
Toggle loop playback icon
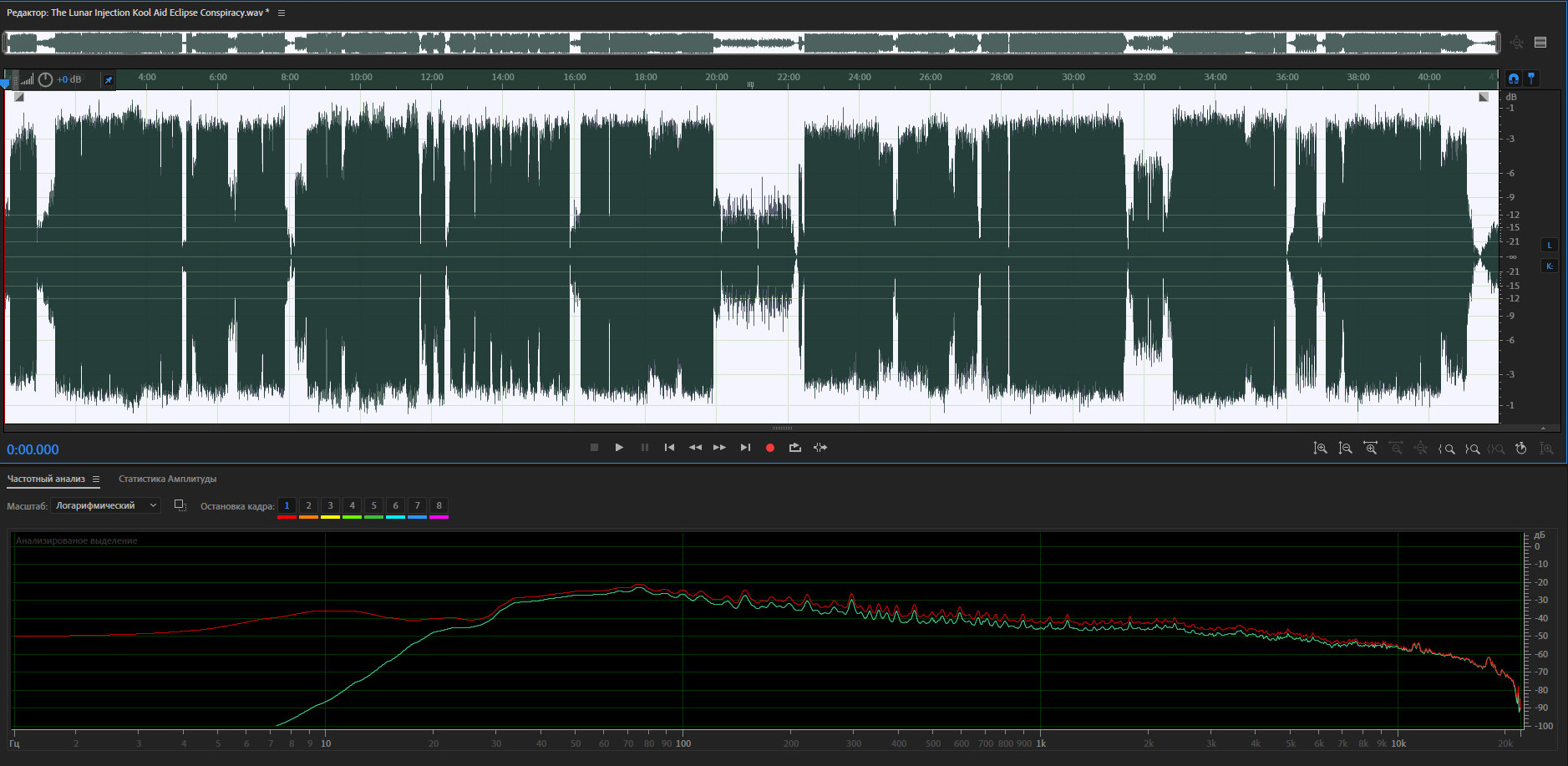point(794,448)
